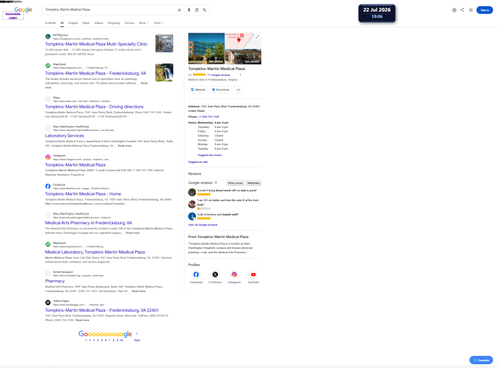Viewport: 500px width, 368px height.
Task: Select the All results tab
Action: point(62,23)
